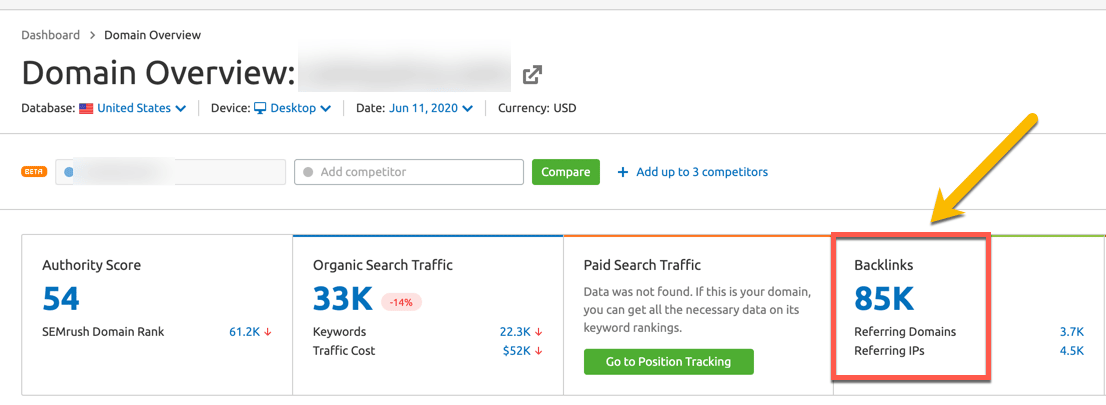
Task: Click the $52K Traffic Cost value
Action: [517, 350]
